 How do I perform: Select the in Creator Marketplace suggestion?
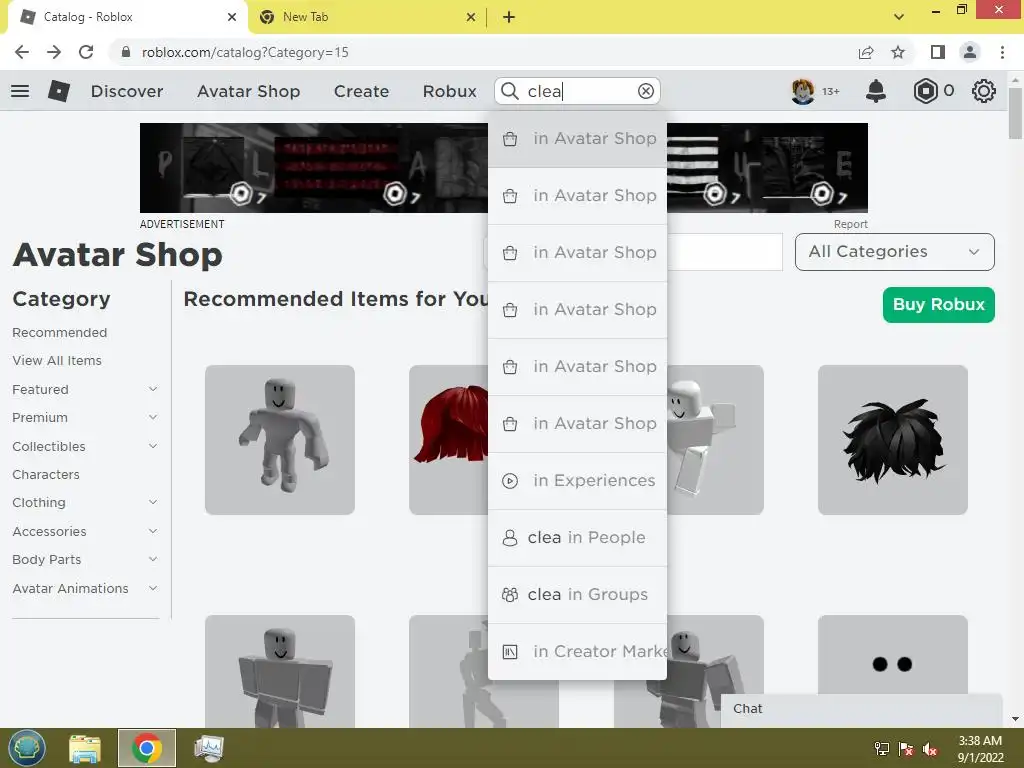(x=577, y=651)
